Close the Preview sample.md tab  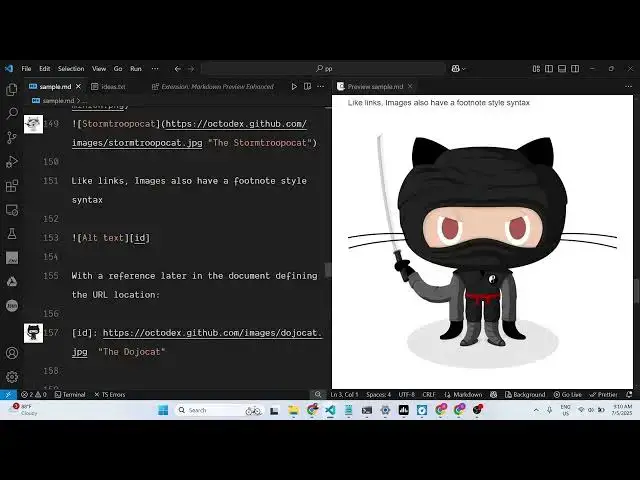pyautogui.click(x=410, y=87)
